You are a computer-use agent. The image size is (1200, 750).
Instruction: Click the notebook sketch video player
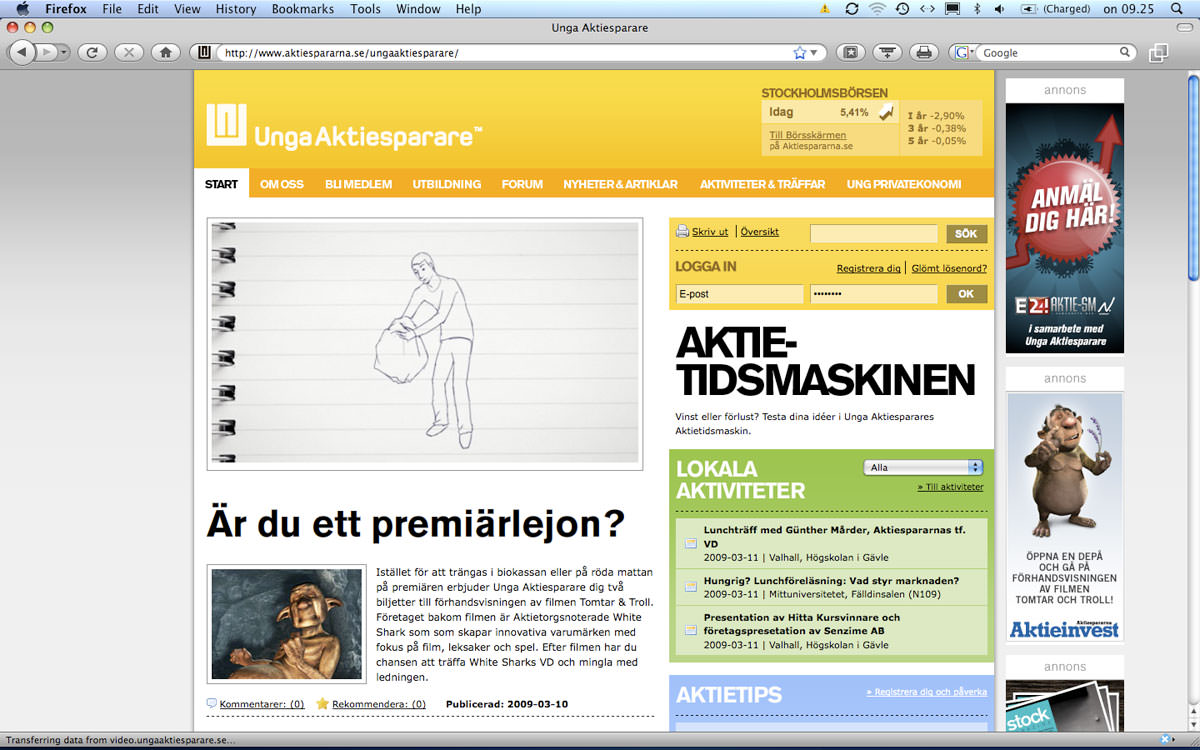tap(425, 344)
